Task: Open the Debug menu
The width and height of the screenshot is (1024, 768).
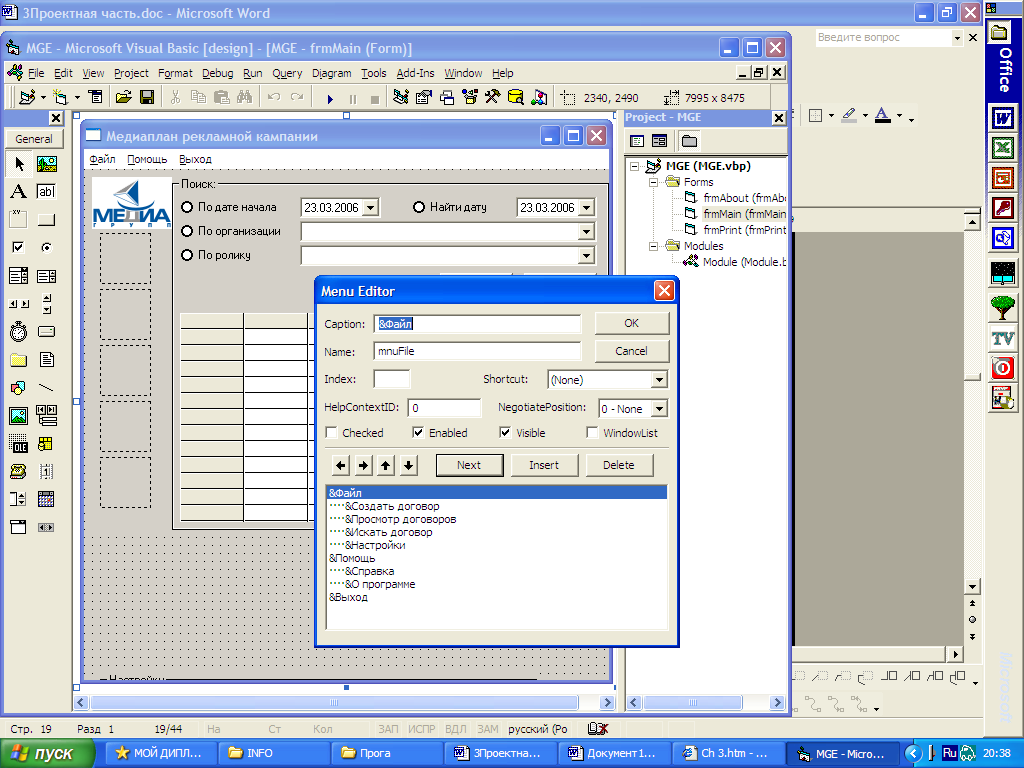Action: [x=217, y=73]
